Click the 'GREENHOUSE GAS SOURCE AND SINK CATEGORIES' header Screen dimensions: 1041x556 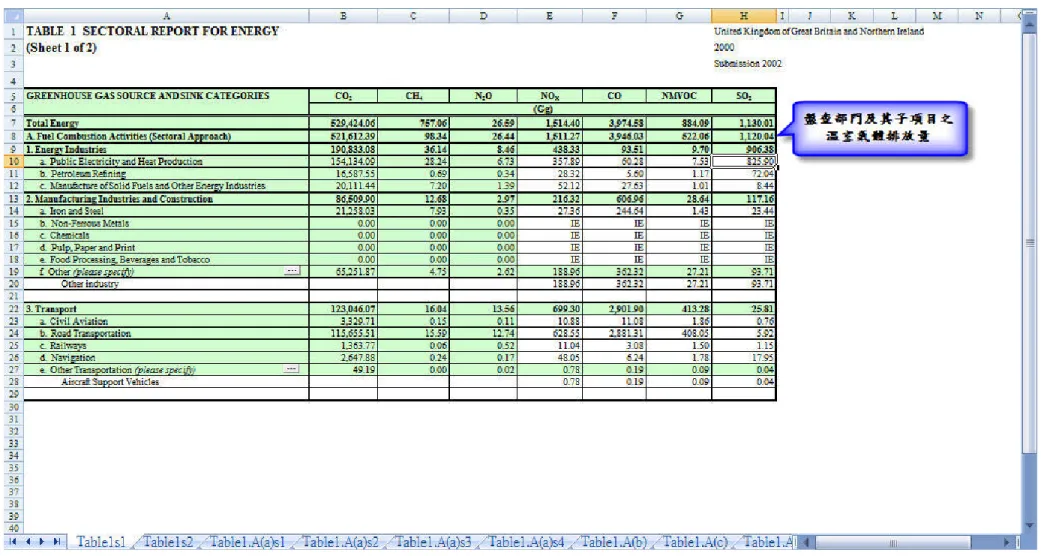click(x=167, y=96)
